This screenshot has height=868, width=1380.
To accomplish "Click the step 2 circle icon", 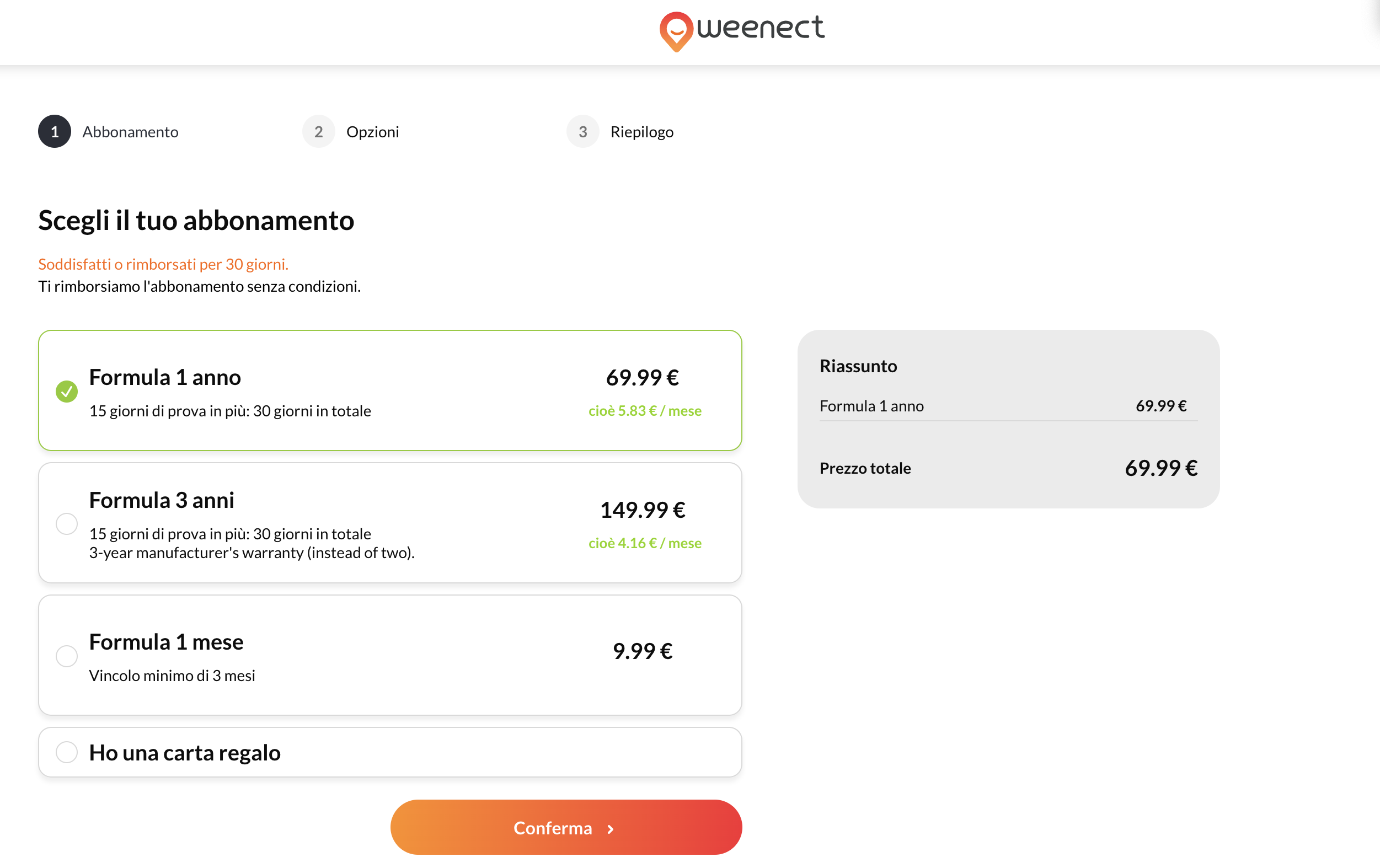I will point(319,132).
